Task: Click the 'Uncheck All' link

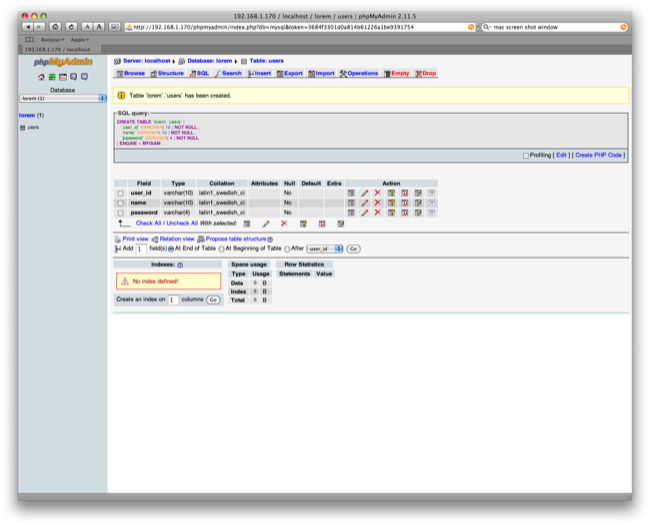Action: 182,223
